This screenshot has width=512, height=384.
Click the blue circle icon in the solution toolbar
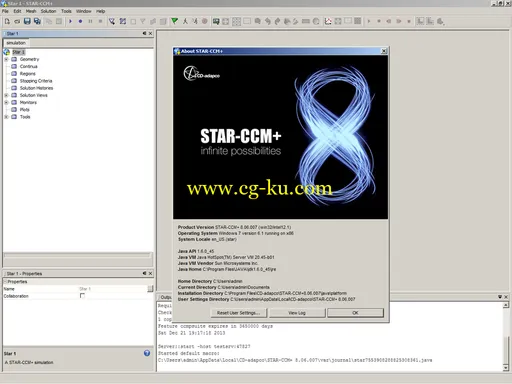[x=80, y=21]
